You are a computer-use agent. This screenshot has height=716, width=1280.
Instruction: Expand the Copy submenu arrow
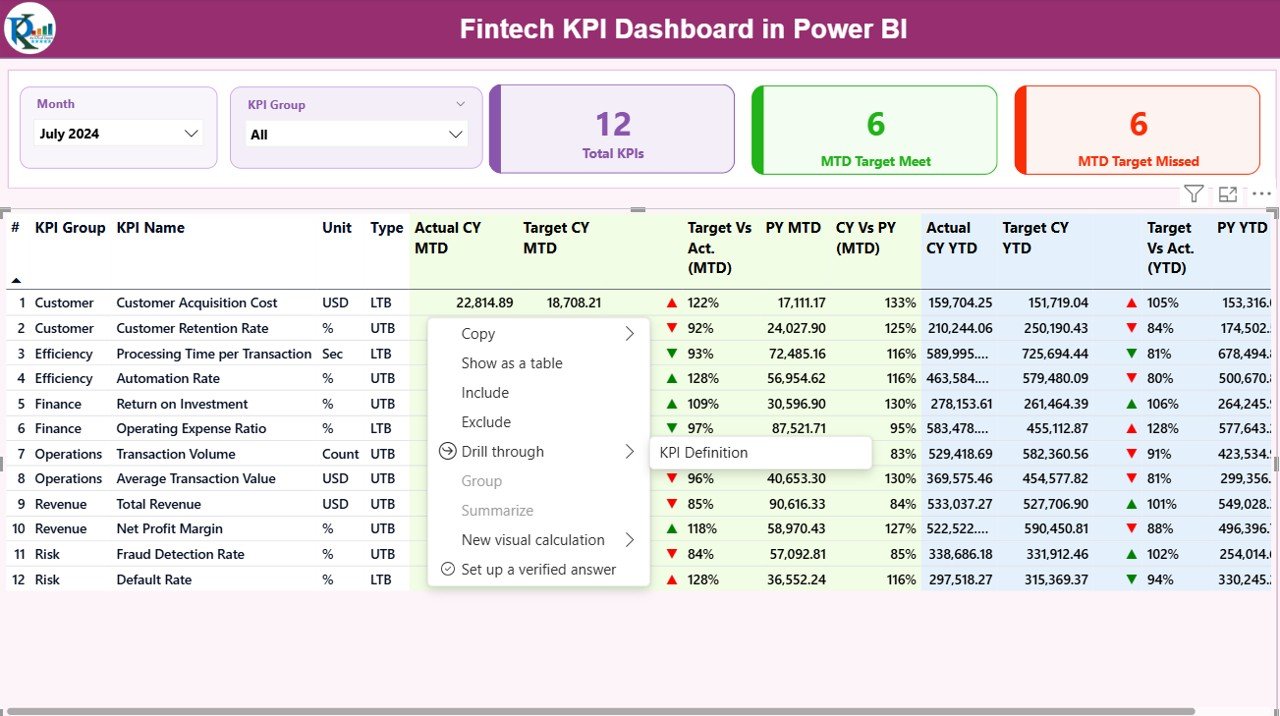click(629, 334)
